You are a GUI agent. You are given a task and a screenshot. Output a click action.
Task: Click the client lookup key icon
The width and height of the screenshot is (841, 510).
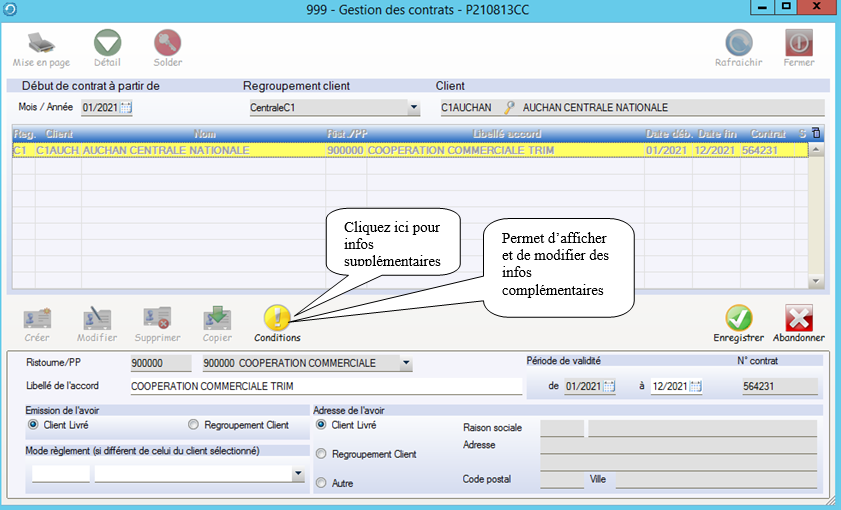coord(508,108)
